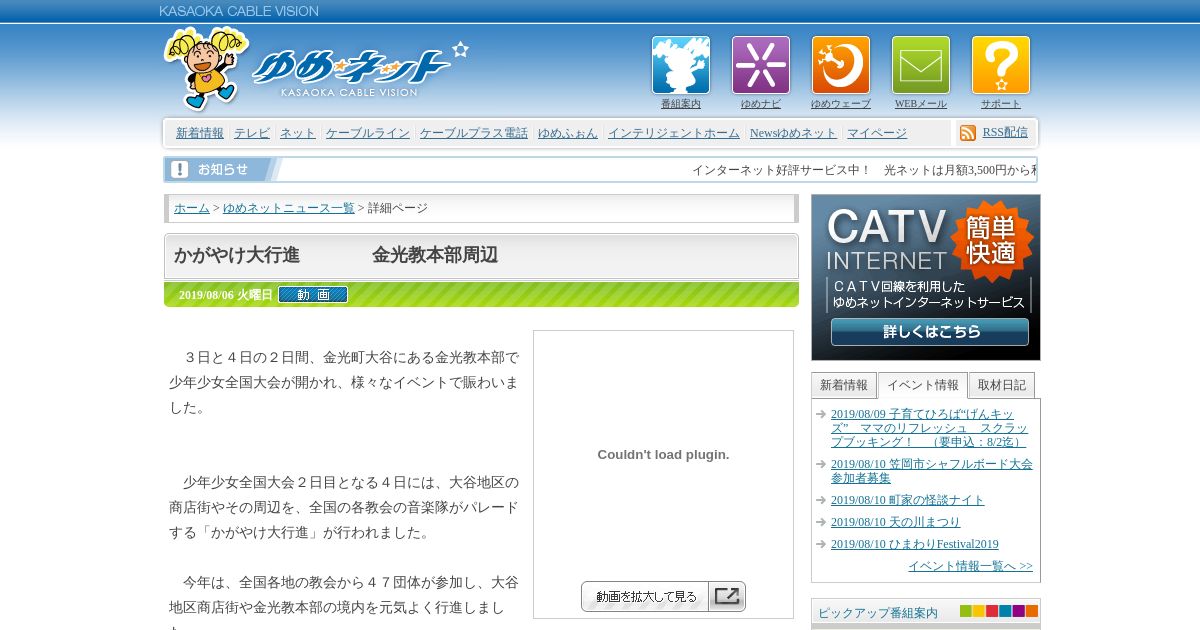Click the 動画 video badge
1200x630 pixels.
tap(313, 295)
